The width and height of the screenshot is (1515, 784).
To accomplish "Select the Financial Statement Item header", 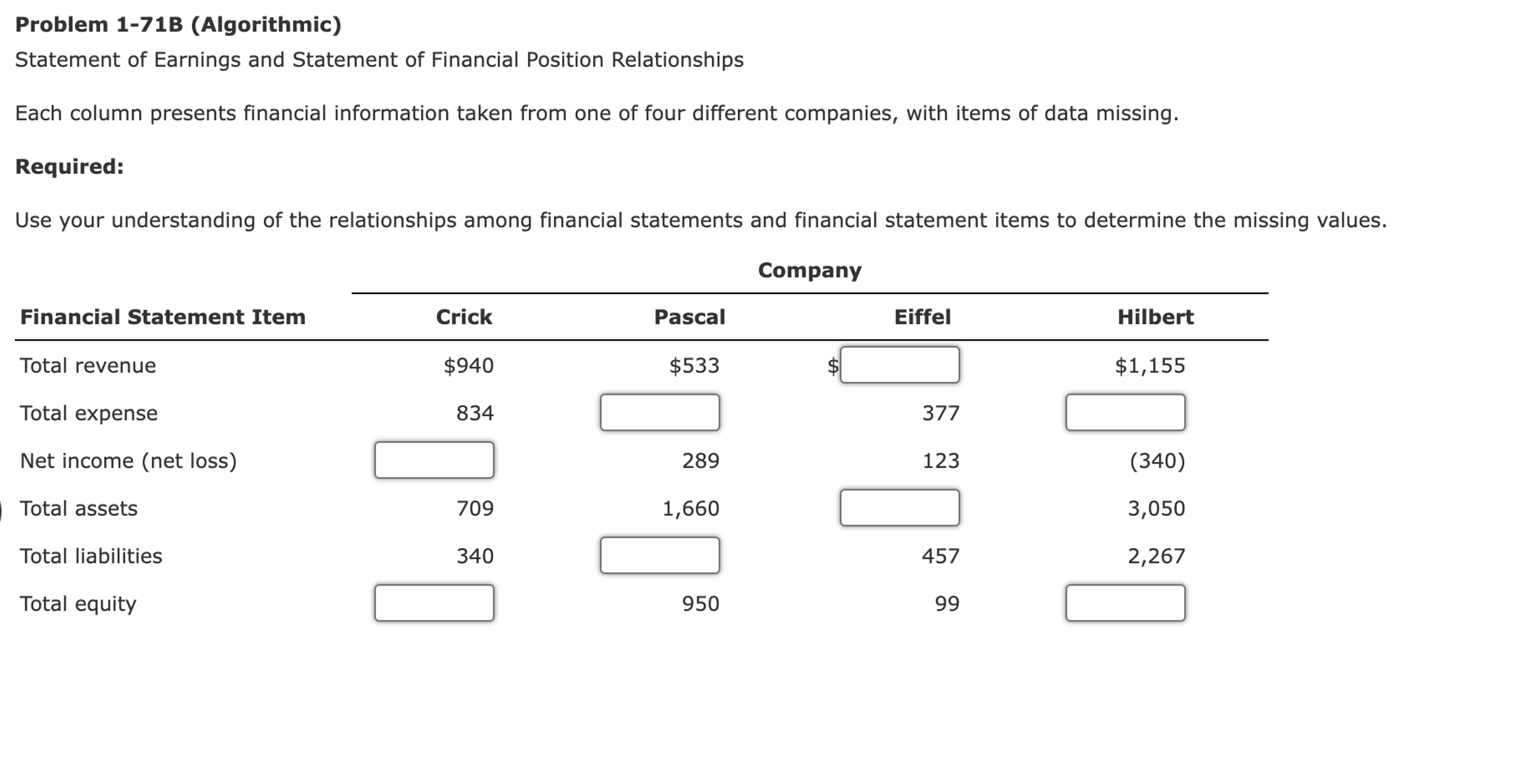I will pos(162,317).
